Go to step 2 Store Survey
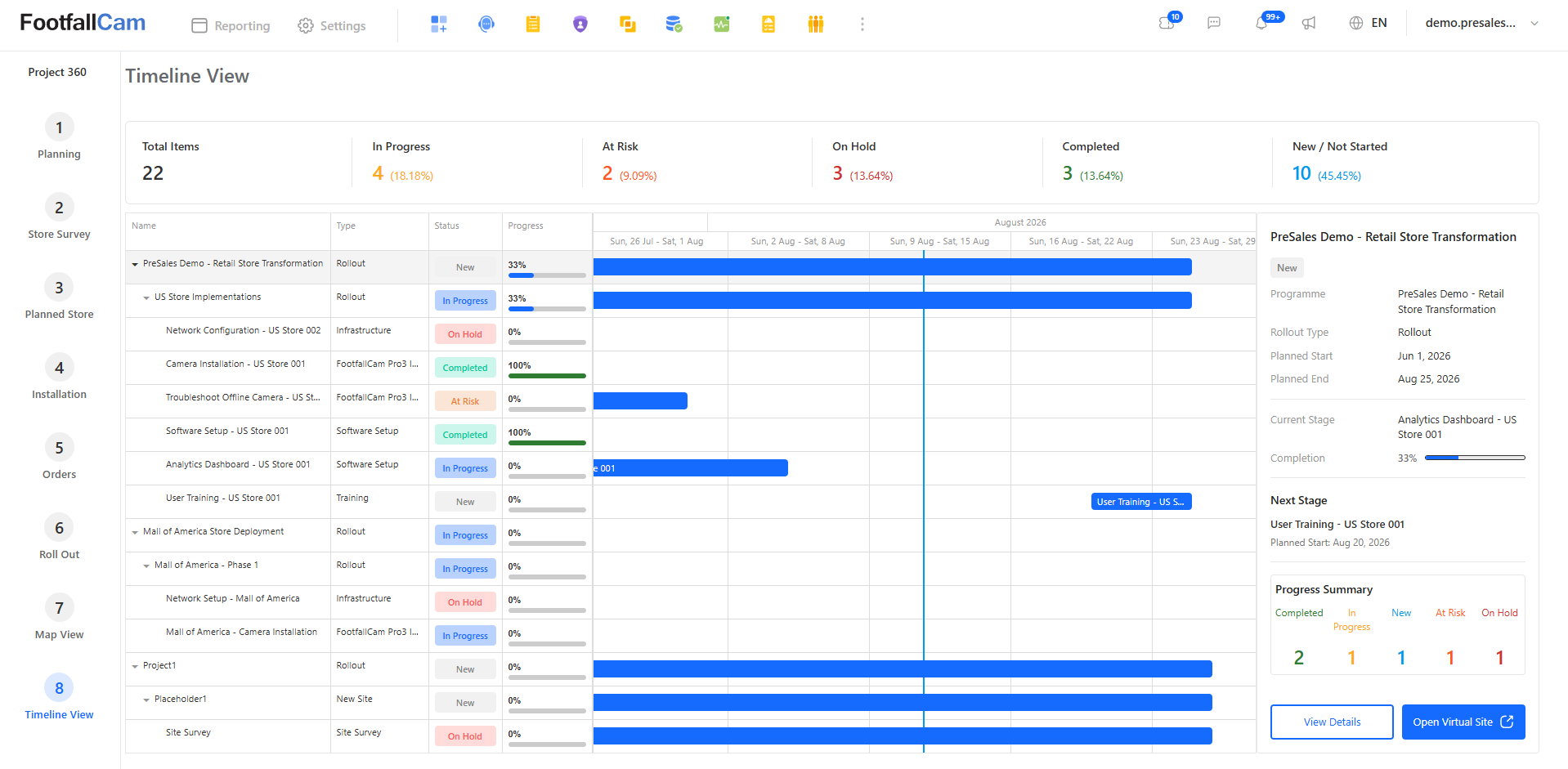 (59, 217)
